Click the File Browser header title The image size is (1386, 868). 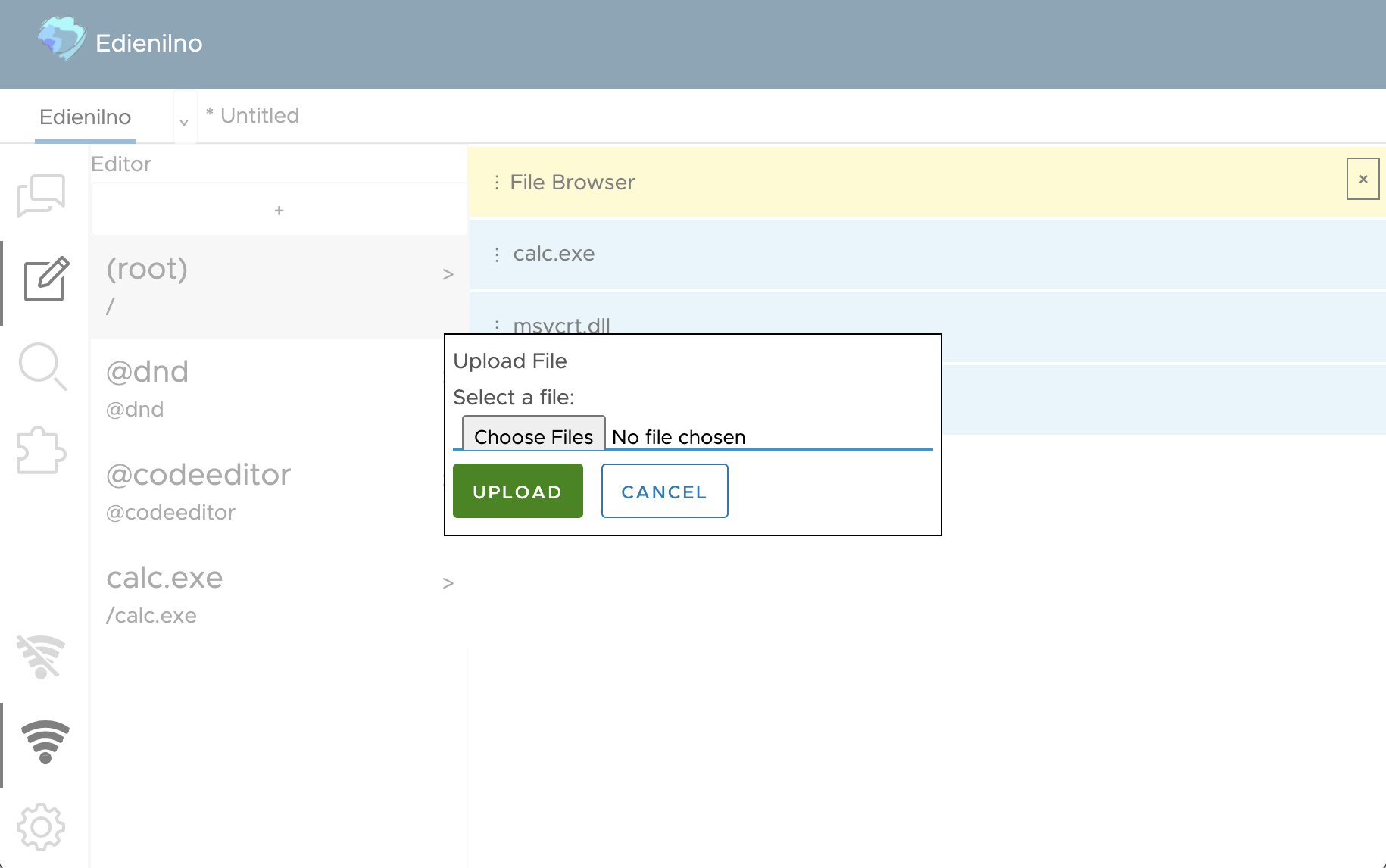pos(572,183)
